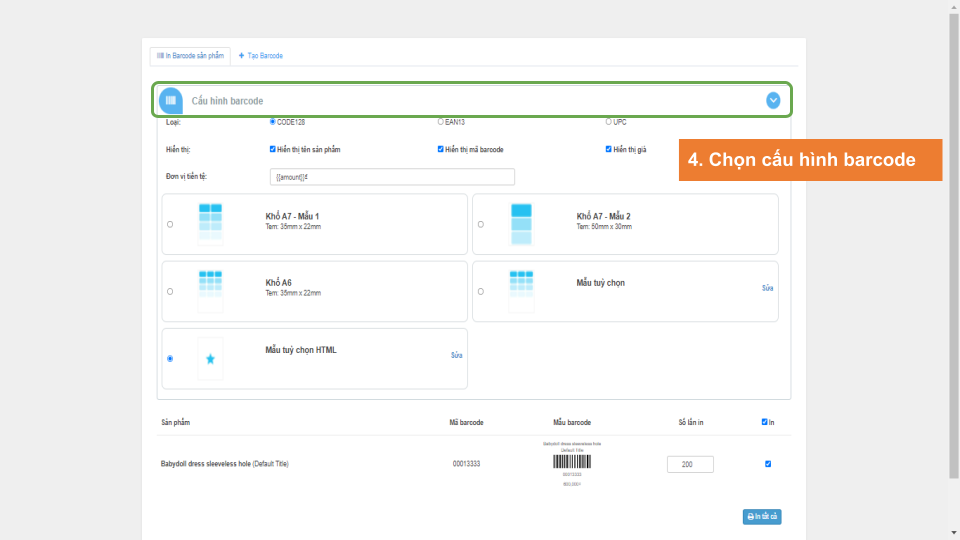Click Sửa link for Mẫu tuỳ chọn HTML

[456, 355]
